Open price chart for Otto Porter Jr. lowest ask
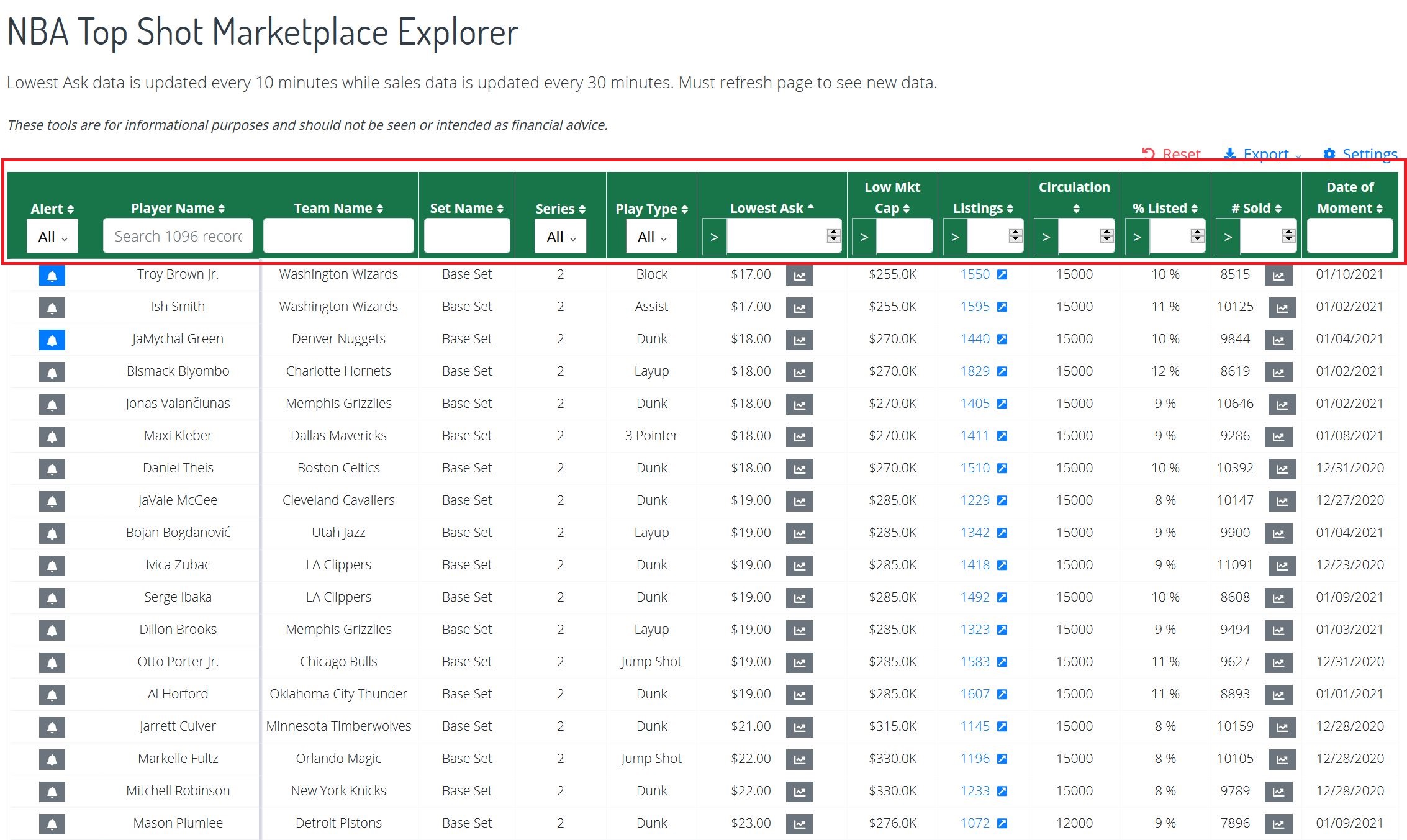This screenshot has height=840, width=1407. point(800,662)
